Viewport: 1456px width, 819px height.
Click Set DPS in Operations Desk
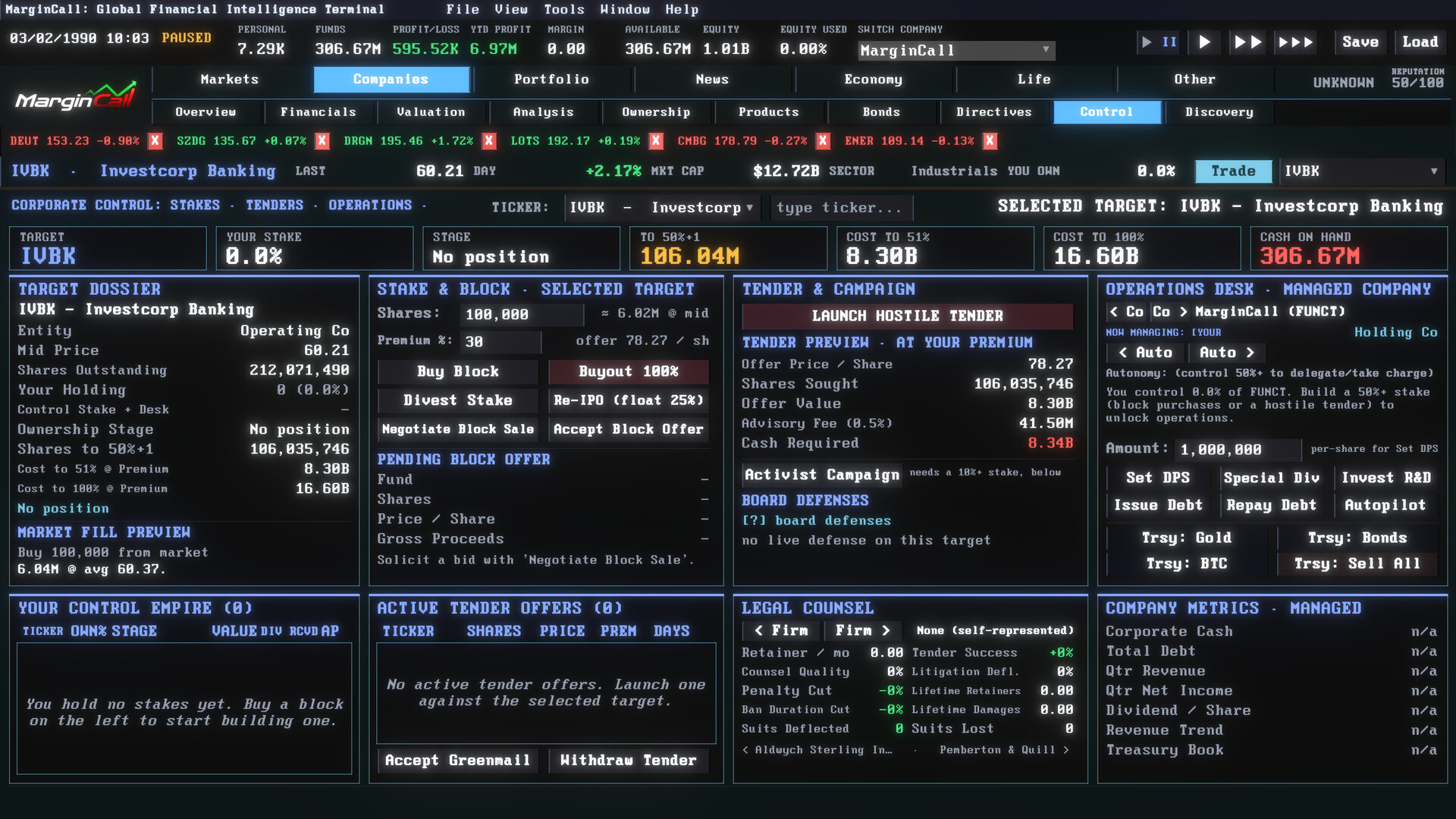[x=1158, y=479]
